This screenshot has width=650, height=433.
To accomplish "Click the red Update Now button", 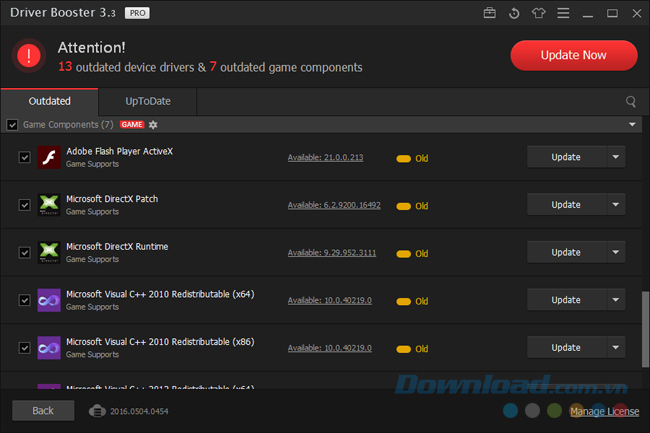I will click(x=574, y=56).
